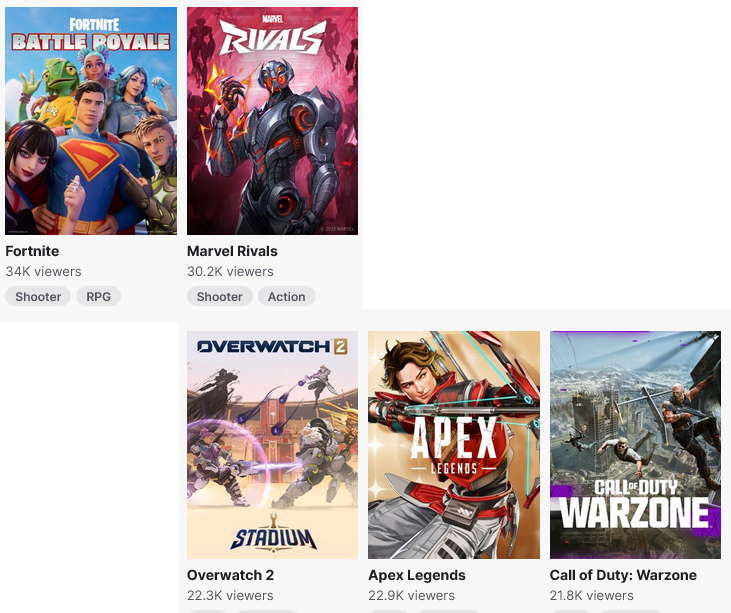Open the Fortnite Battle Royale cover art
The image size is (731, 613).
[x=91, y=121]
